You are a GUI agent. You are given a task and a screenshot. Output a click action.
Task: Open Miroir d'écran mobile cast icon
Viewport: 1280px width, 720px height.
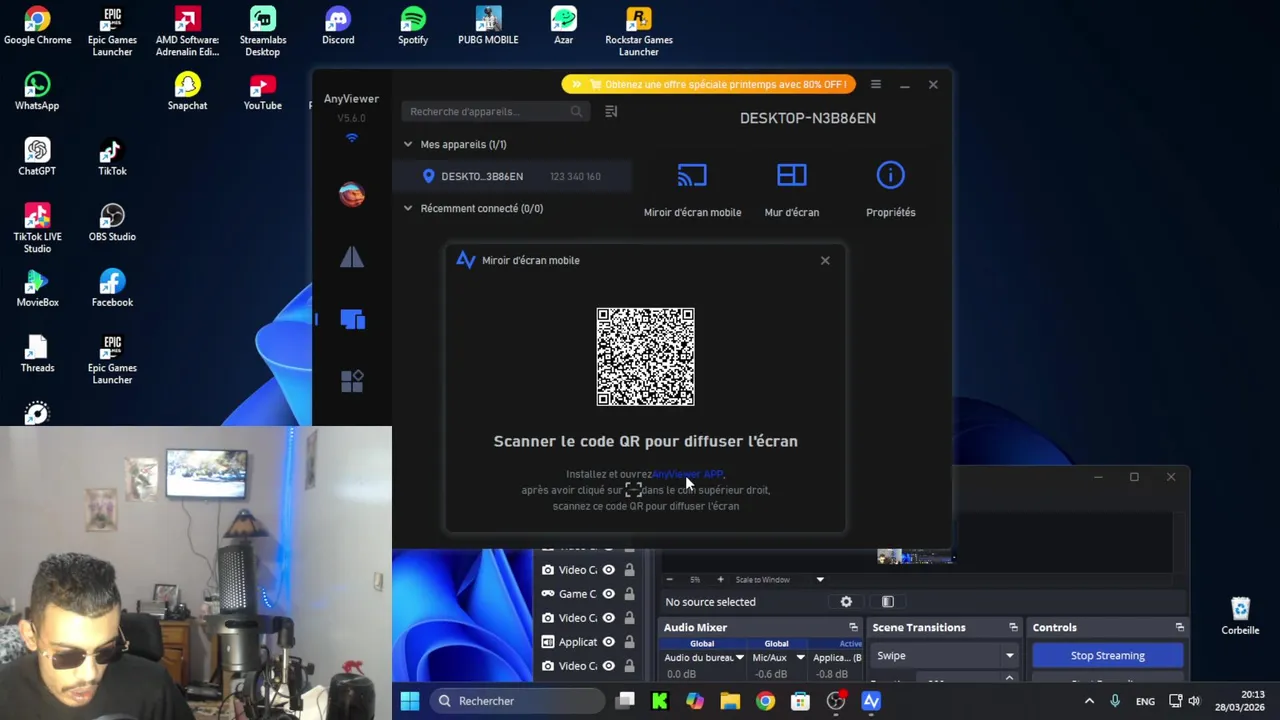coord(692,176)
